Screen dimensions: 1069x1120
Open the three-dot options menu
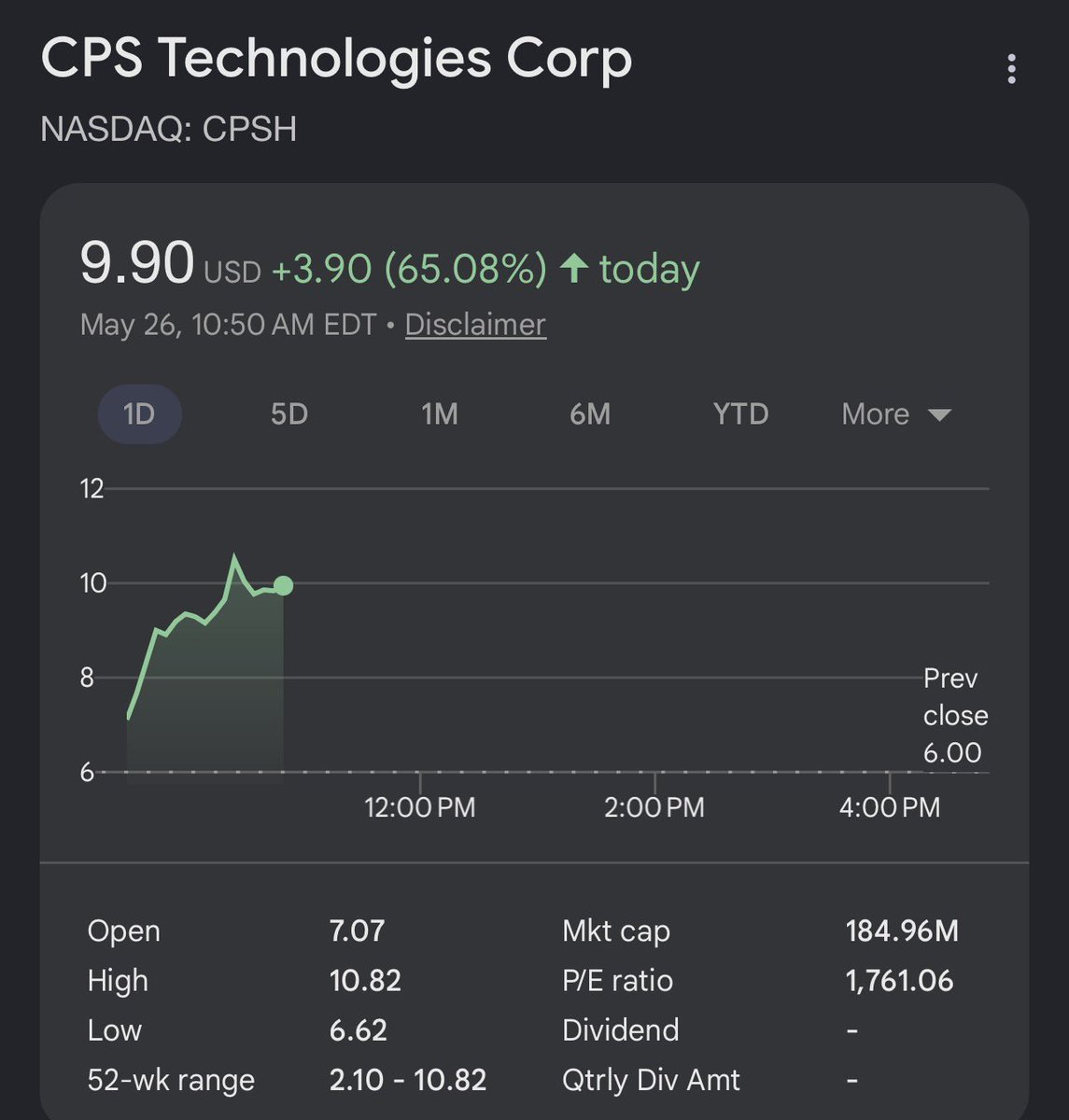coord(1011,69)
